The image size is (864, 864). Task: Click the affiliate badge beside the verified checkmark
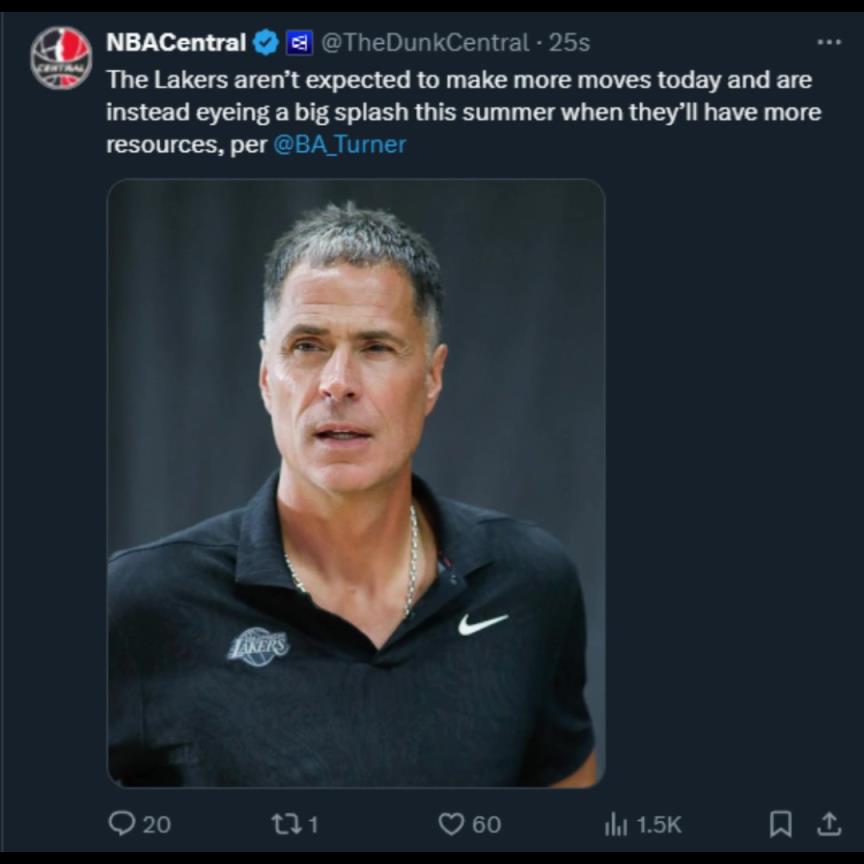click(x=298, y=43)
